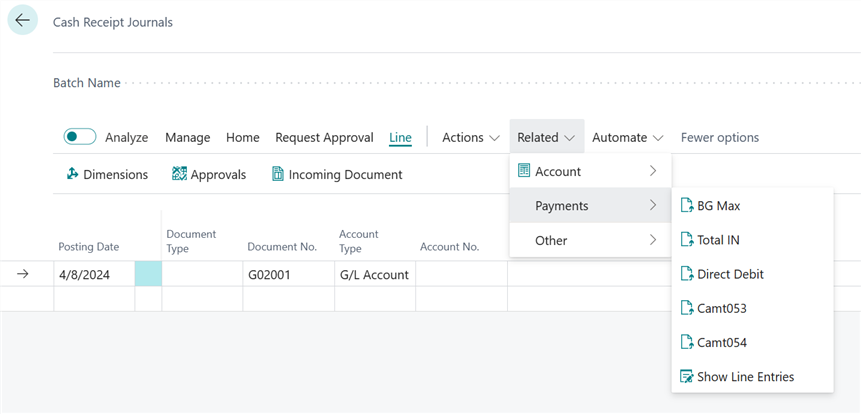Click the highlighted cell after posting date
This screenshot has height=414, width=861.
coord(148,274)
